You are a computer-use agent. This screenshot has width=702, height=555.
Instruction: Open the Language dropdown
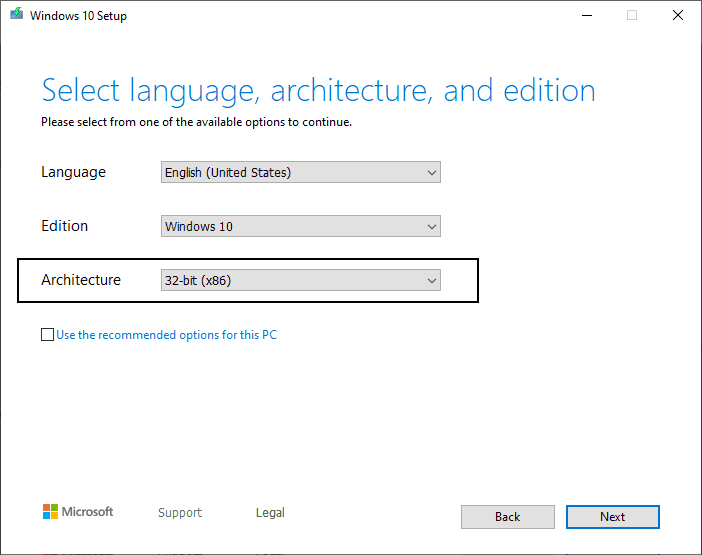(x=301, y=172)
